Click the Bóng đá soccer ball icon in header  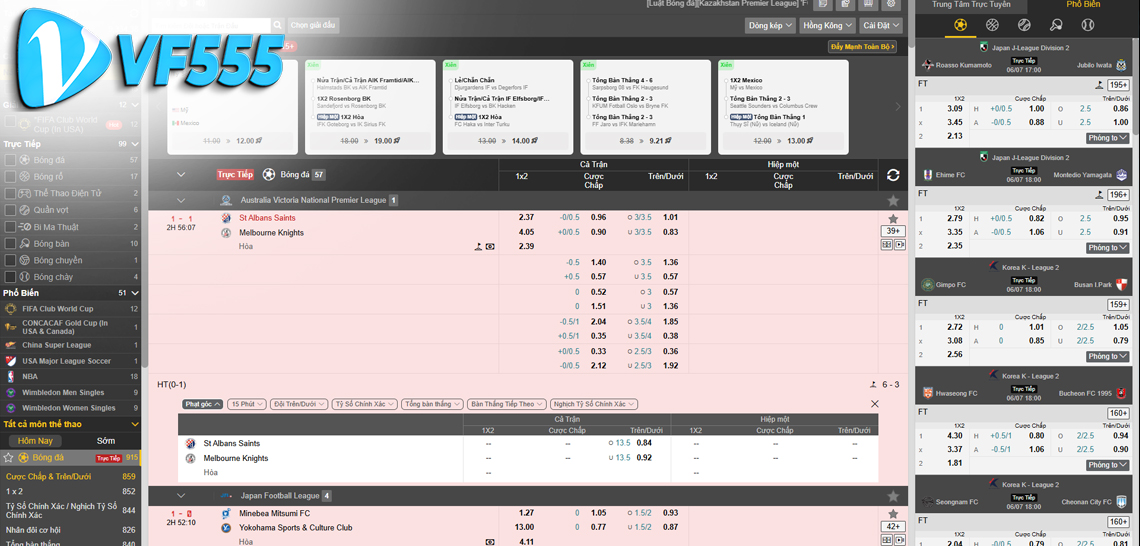pyautogui.click(x=269, y=174)
